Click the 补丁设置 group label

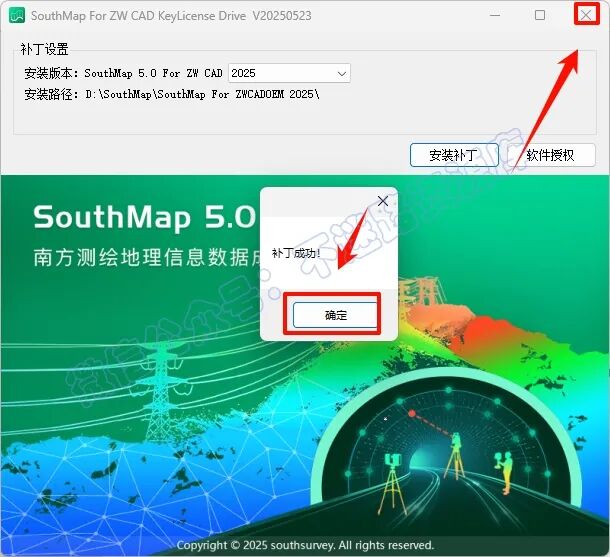[x=44, y=49]
